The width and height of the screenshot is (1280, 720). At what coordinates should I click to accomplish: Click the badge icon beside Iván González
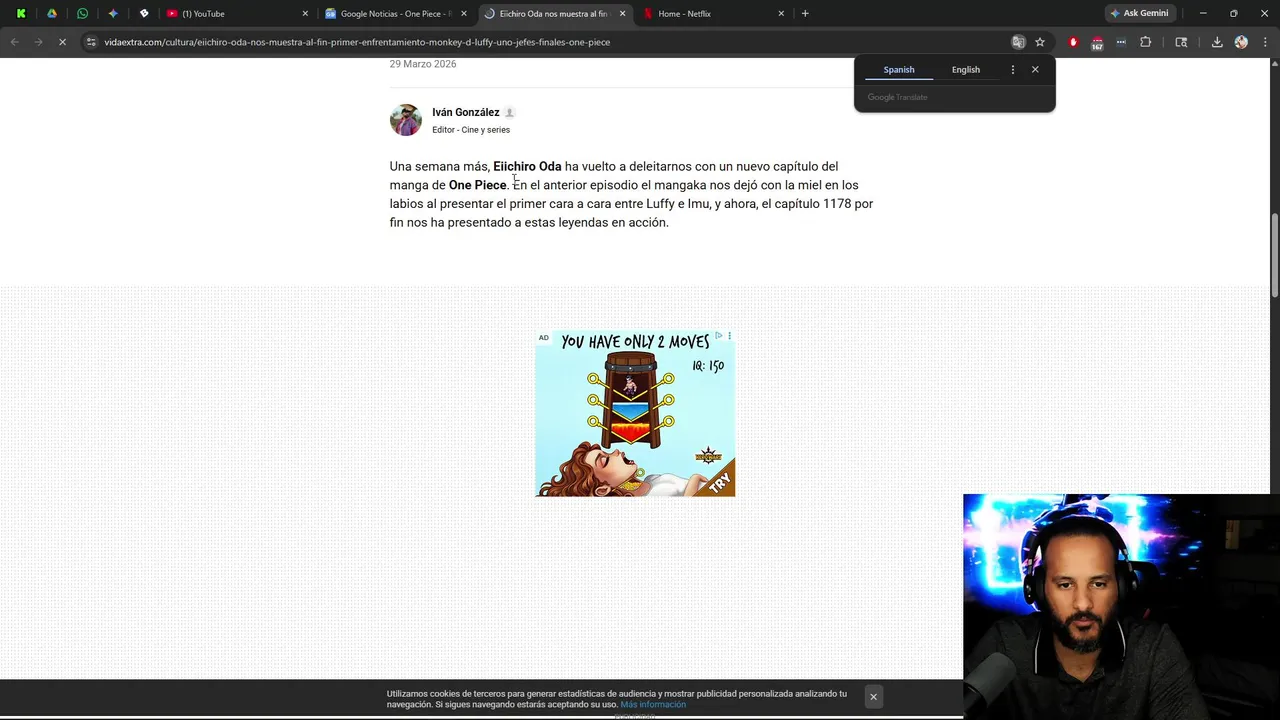[x=509, y=112]
